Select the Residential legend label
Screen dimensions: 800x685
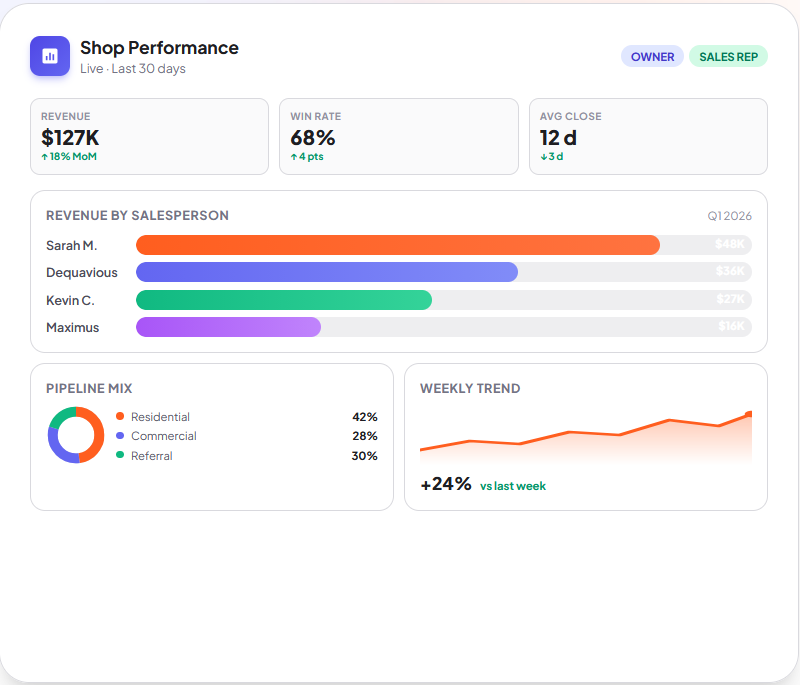[x=160, y=417]
